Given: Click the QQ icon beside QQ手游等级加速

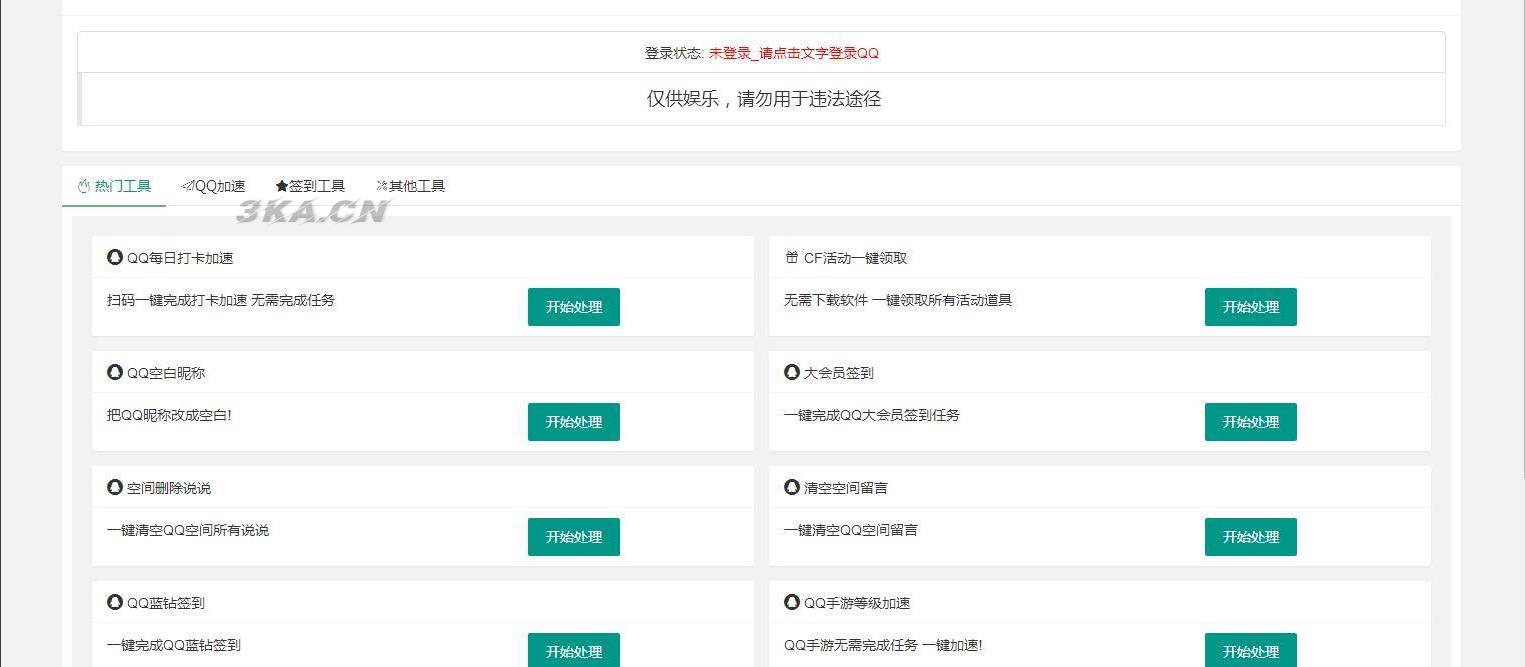Looking at the screenshot, I should [791, 602].
